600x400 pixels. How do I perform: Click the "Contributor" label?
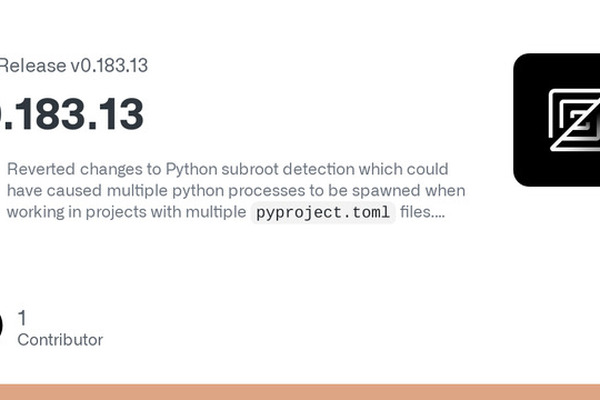(x=60, y=339)
